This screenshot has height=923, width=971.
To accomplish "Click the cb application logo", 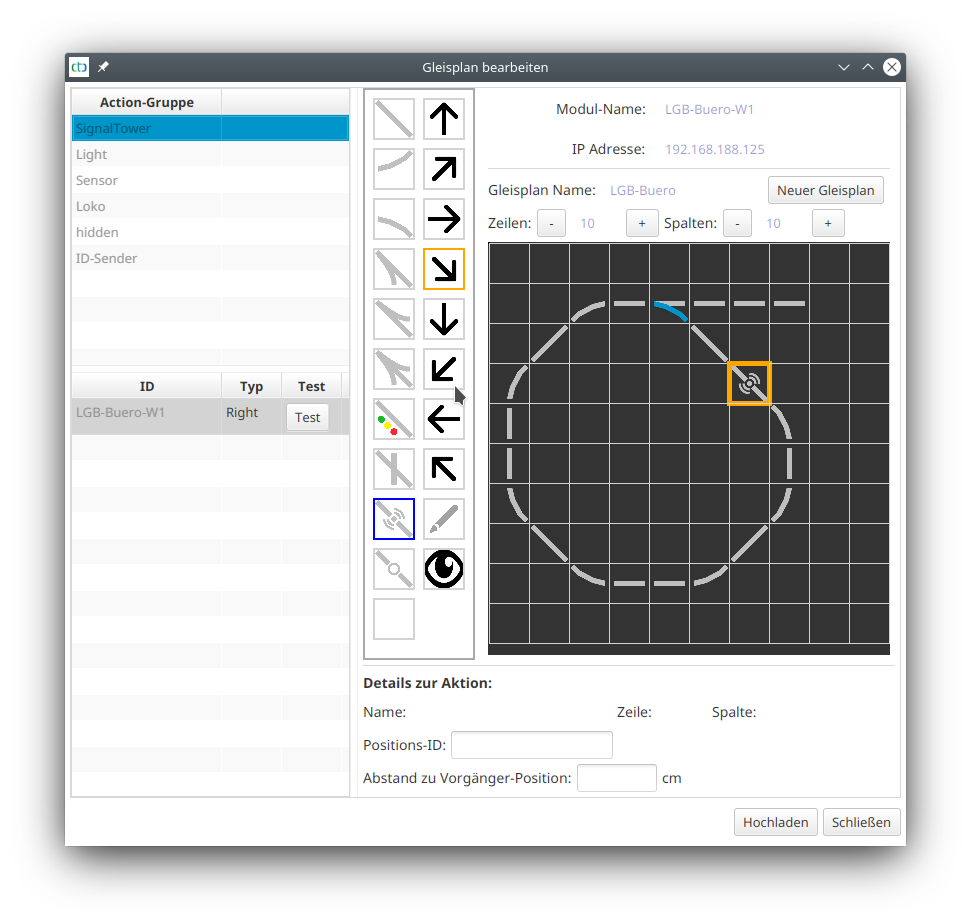I will [78, 67].
